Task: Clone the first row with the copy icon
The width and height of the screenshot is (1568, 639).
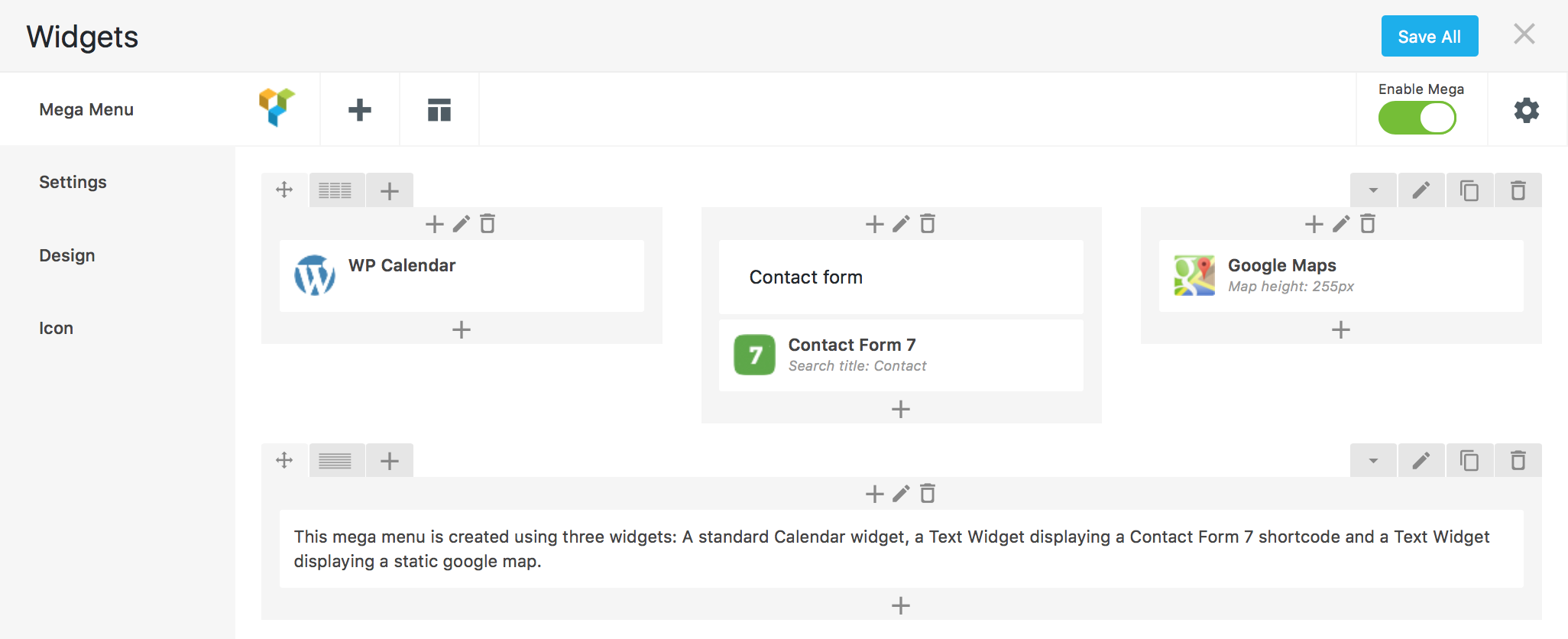Action: click(1469, 190)
